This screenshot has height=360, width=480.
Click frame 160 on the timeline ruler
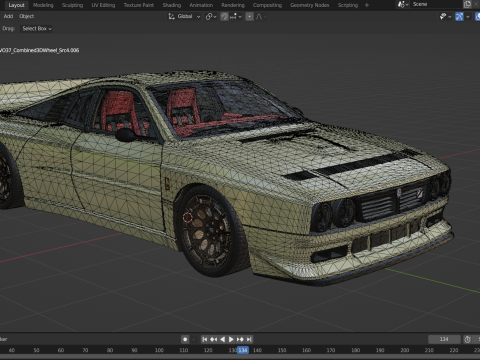click(306, 350)
